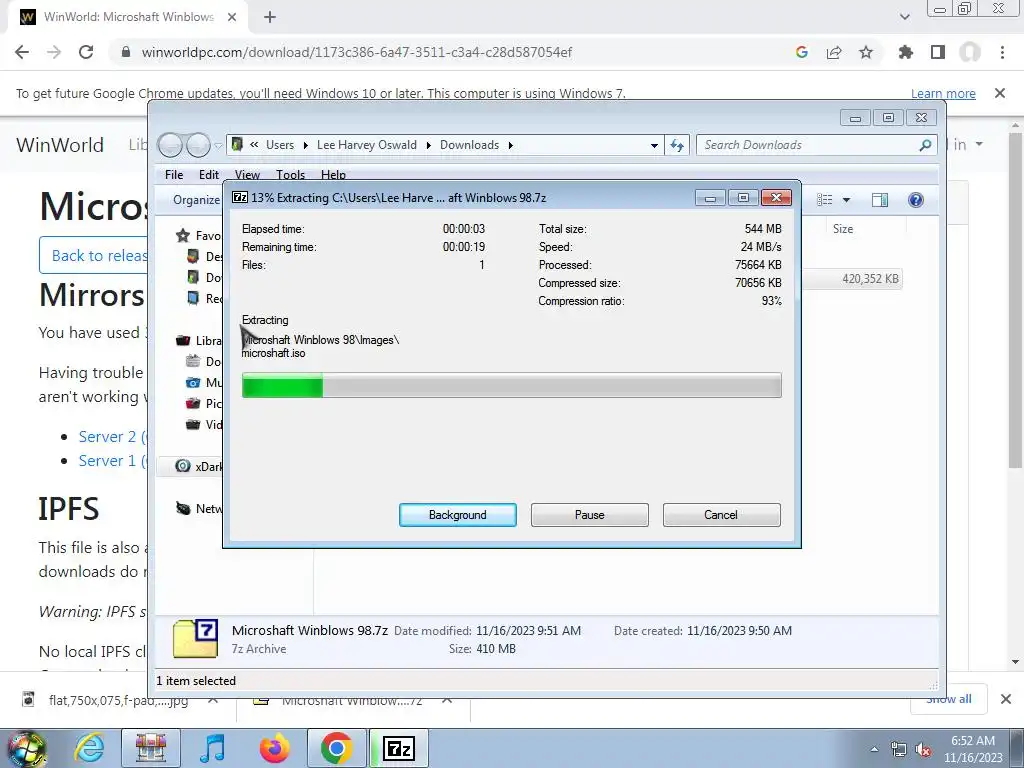Screen dimensions: 1024x768
Task: Open the view options dropdown arrow
Action: pos(846,200)
